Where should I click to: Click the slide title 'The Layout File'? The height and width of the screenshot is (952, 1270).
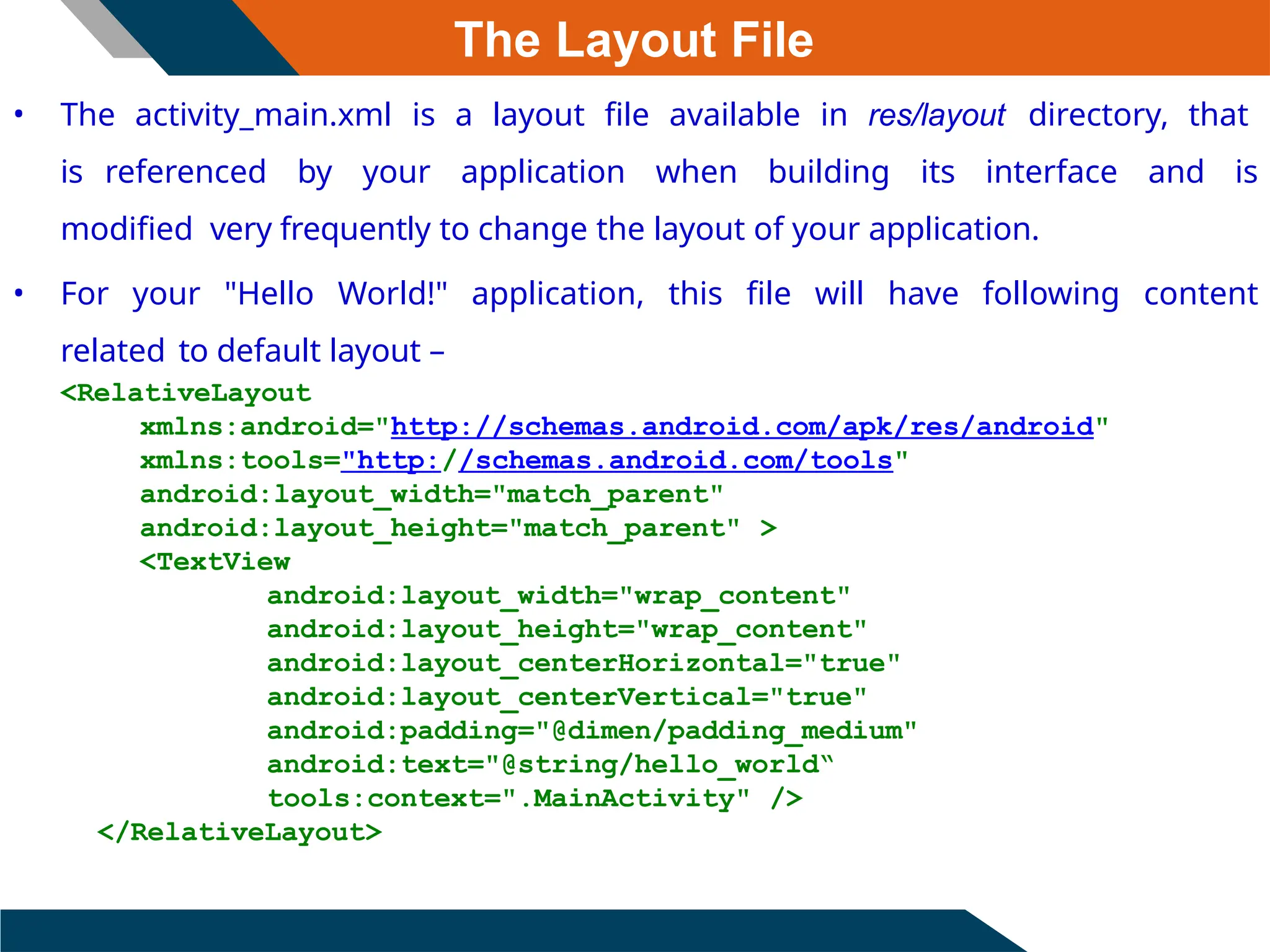point(633,40)
